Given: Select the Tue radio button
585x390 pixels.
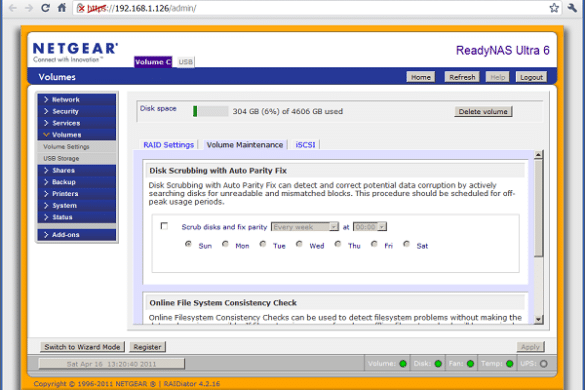Looking at the screenshot, I should click(263, 244).
